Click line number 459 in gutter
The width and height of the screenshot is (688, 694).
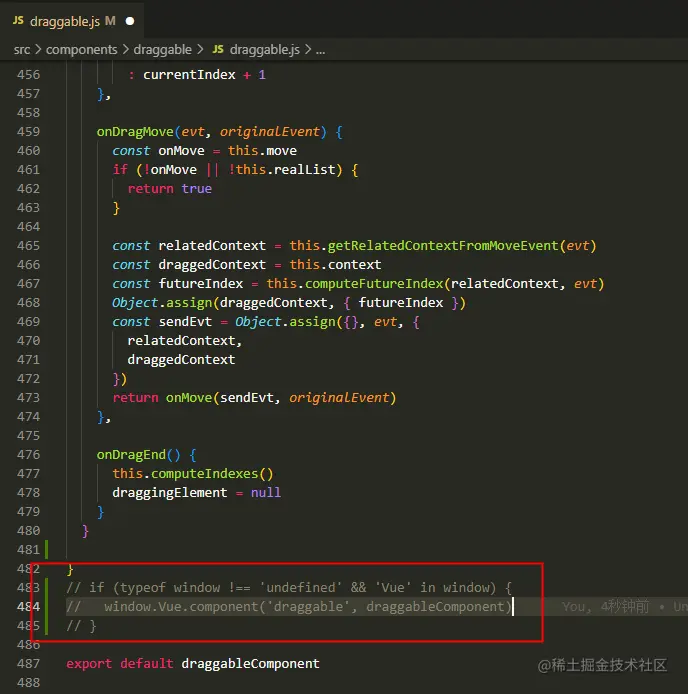coord(28,131)
